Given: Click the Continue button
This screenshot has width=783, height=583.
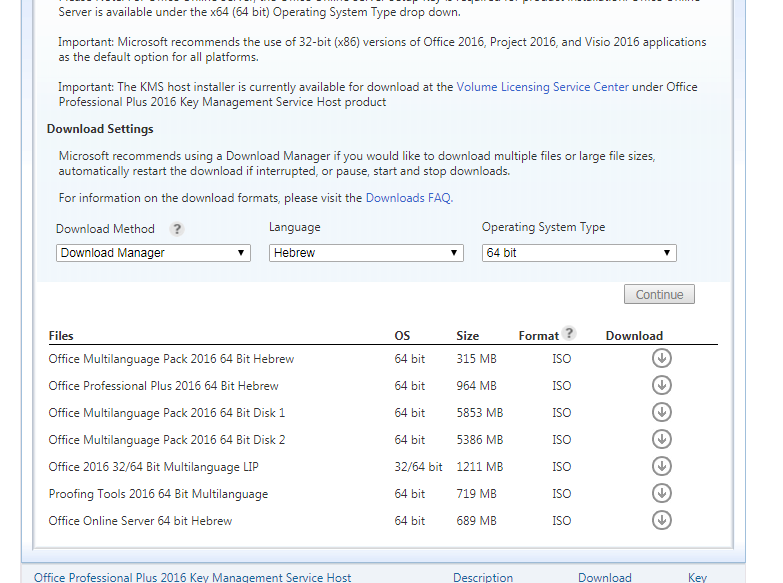Looking at the screenshot, I should (659, 294).
